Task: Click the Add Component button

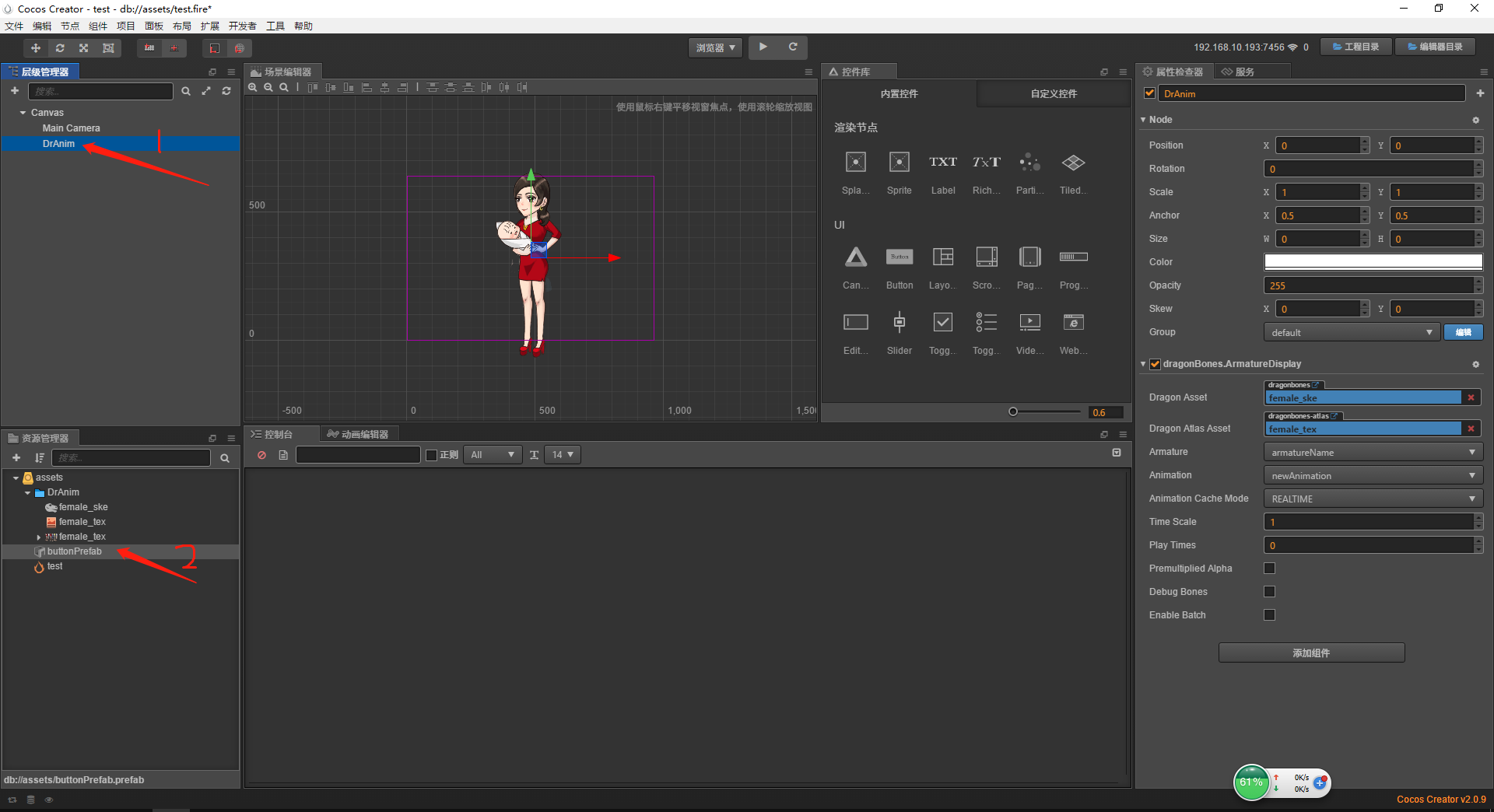Action: coord(1312,653)
